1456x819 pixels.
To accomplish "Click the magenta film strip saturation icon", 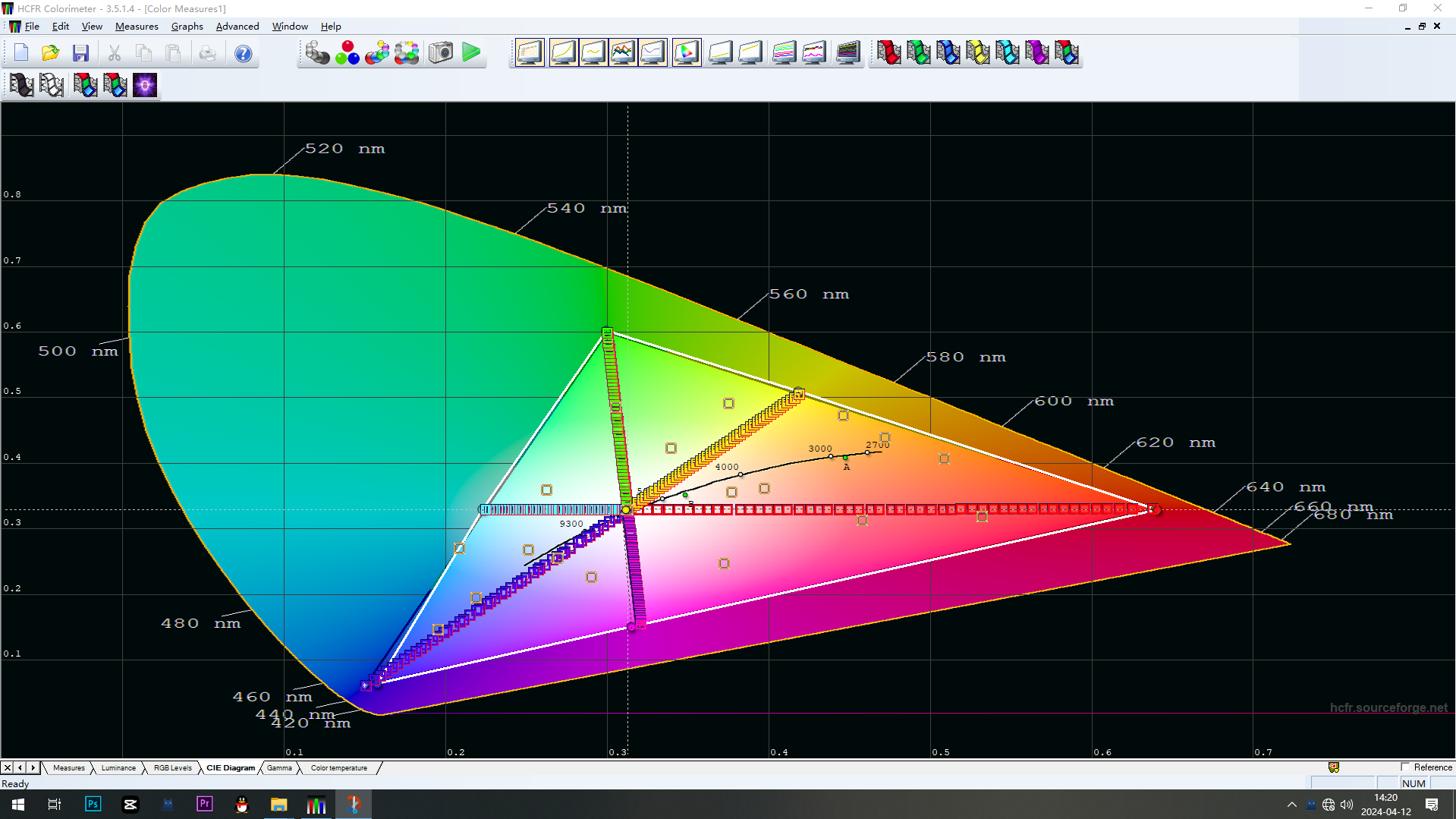I will coord(1036,53).
